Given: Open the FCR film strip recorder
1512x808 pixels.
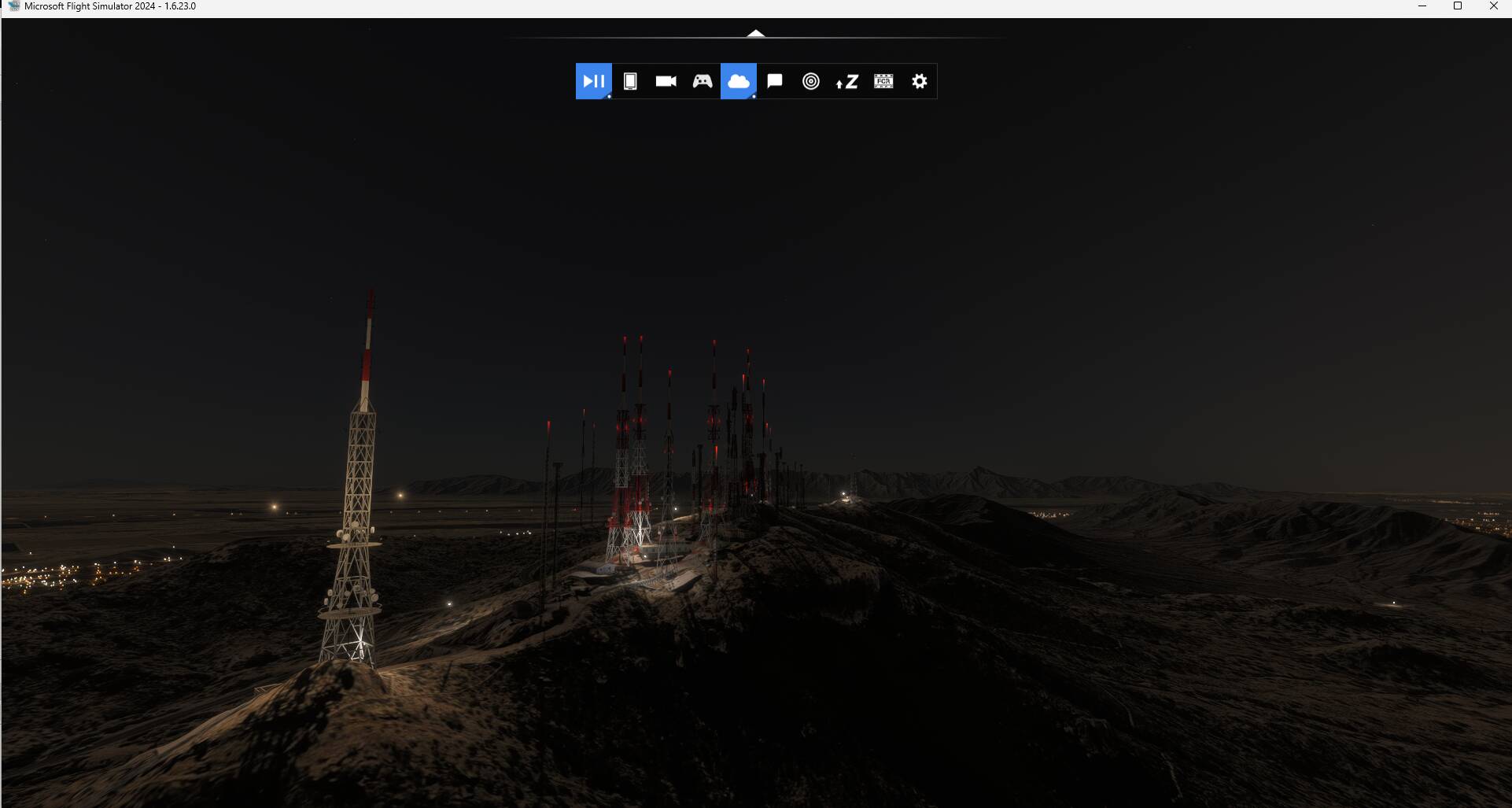Looking at the screenshot, I should [x=883, y=81].
